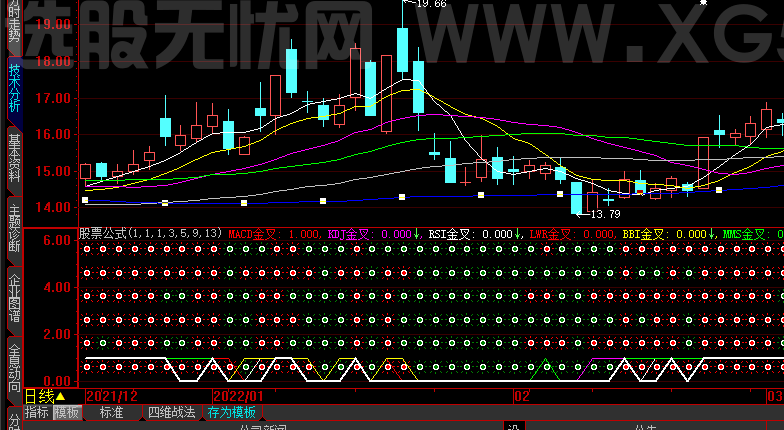Click the 17.00 price axis label
The height and width of the screenshot is (430, 784).
53,98
